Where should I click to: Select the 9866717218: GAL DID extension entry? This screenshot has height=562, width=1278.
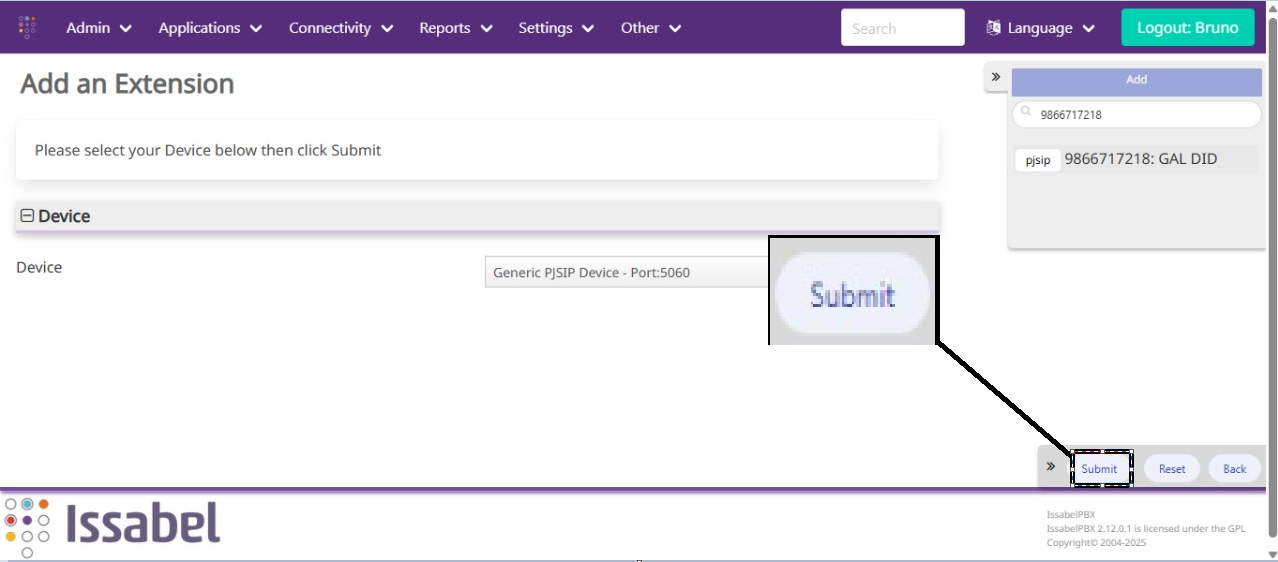[1140, 159]
